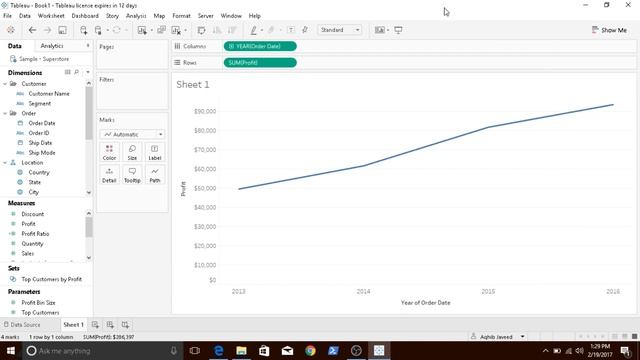Click the Windows Start button
This screenshot has width=640, height=360.
[x=11, y=351]
